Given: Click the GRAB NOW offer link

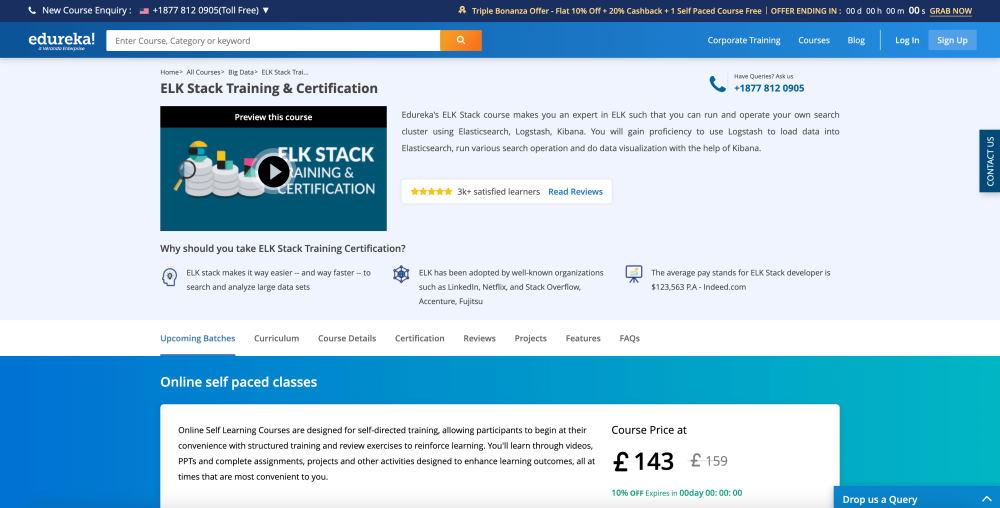Looking at the screenshot, I should (950, 11).
